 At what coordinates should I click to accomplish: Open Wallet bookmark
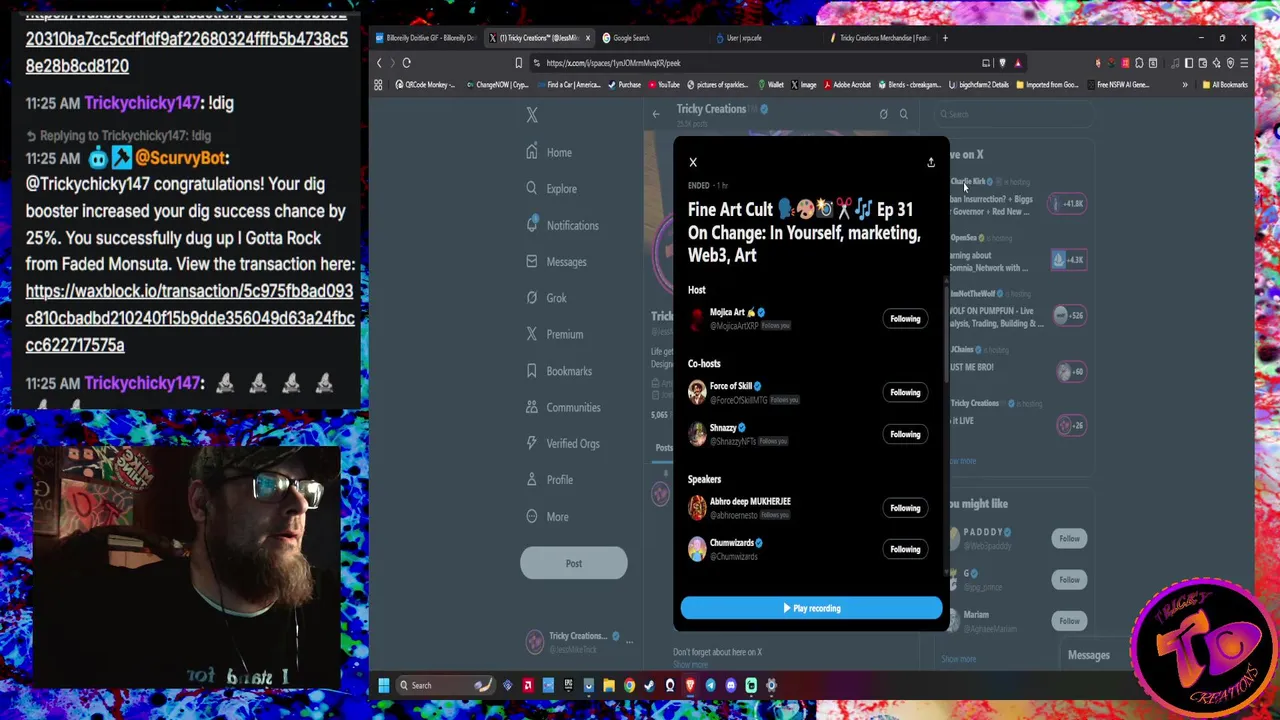(x=771, y=85)
